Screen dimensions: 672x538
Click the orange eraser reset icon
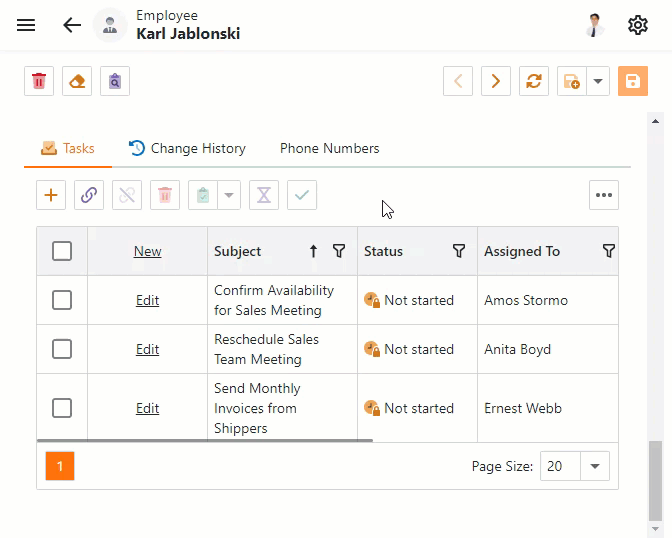click(77, 81)
